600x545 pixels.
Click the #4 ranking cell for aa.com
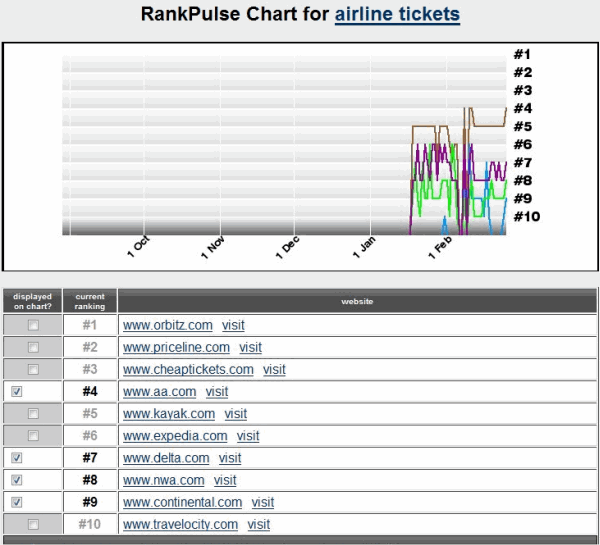pyautogui.click(x=90, y=392)
